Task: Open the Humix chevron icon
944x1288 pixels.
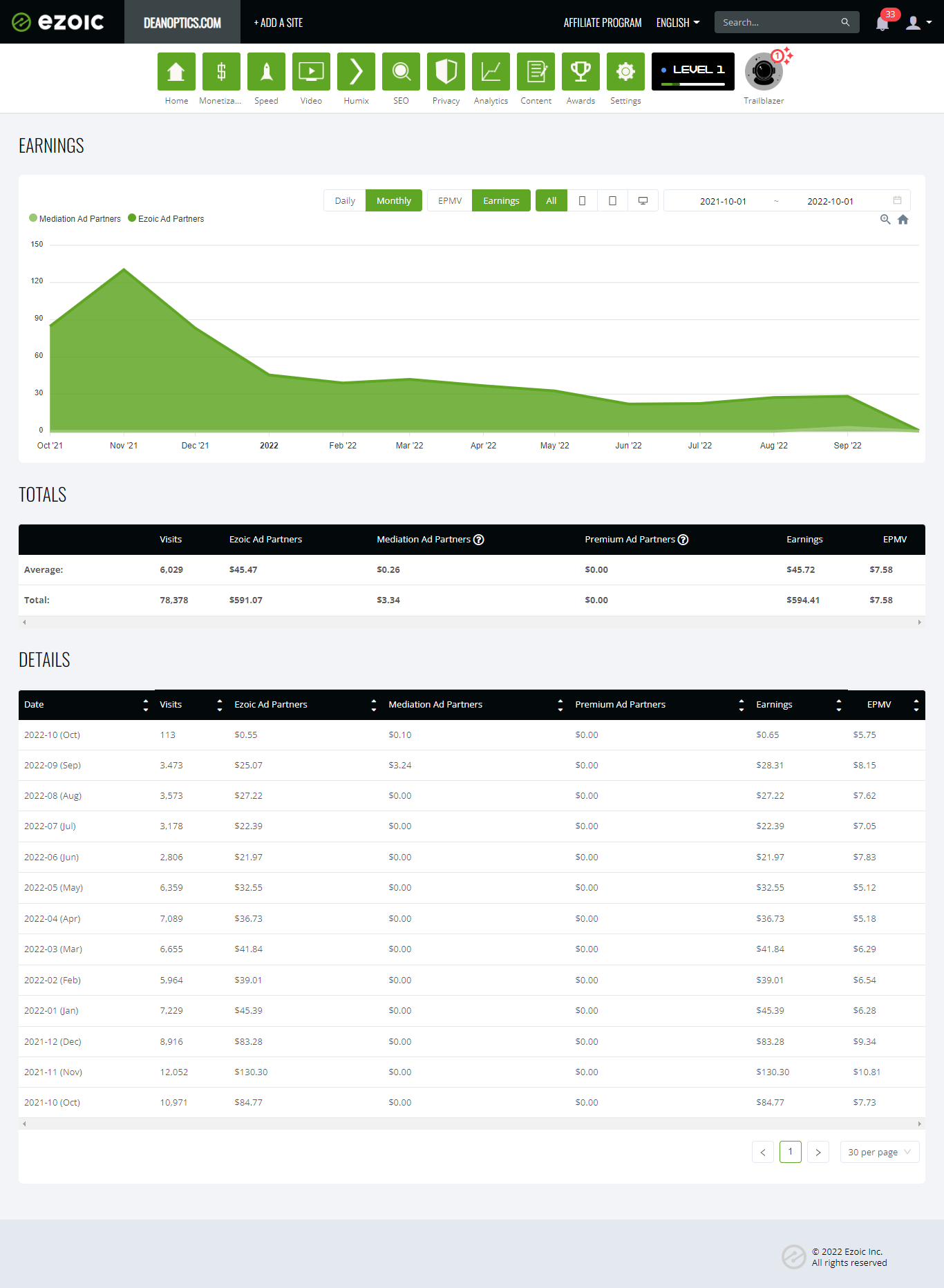Action: coord(356,72)
